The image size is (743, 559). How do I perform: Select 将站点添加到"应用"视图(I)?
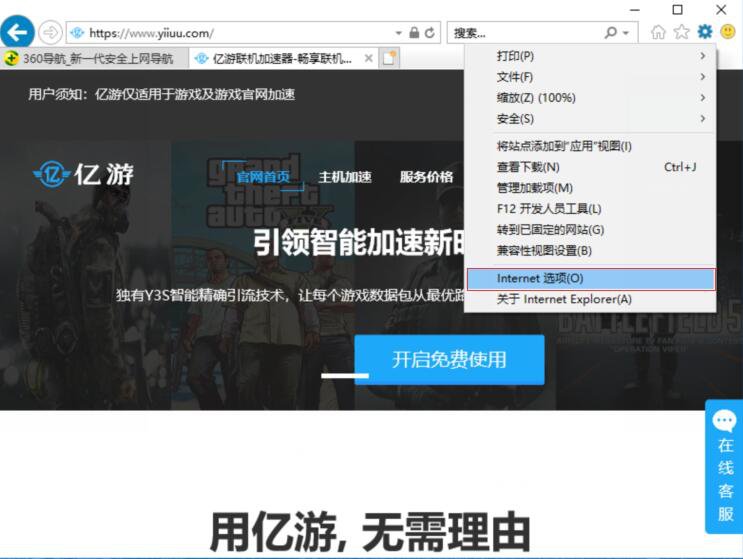pos(590,146)
